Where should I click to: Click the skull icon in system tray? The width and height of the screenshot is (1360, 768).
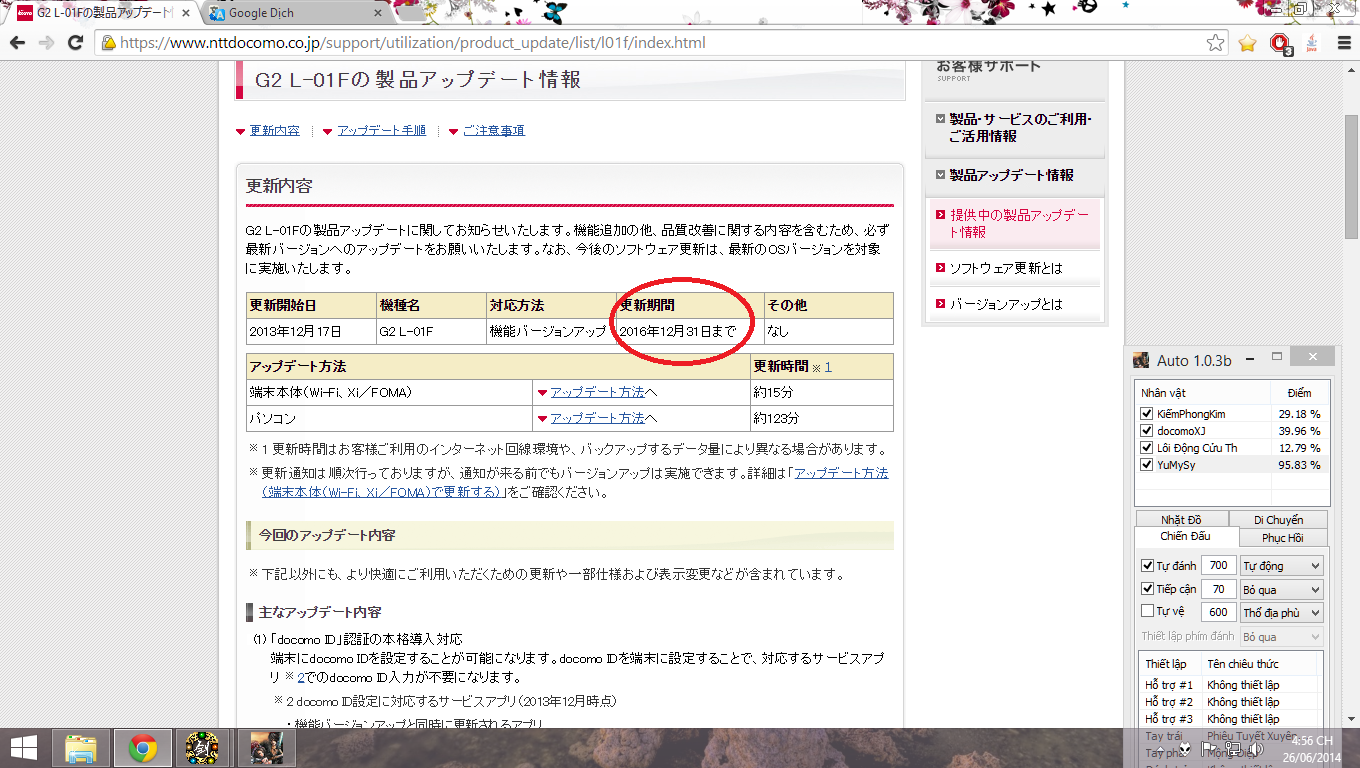(x=1185, y=748)
